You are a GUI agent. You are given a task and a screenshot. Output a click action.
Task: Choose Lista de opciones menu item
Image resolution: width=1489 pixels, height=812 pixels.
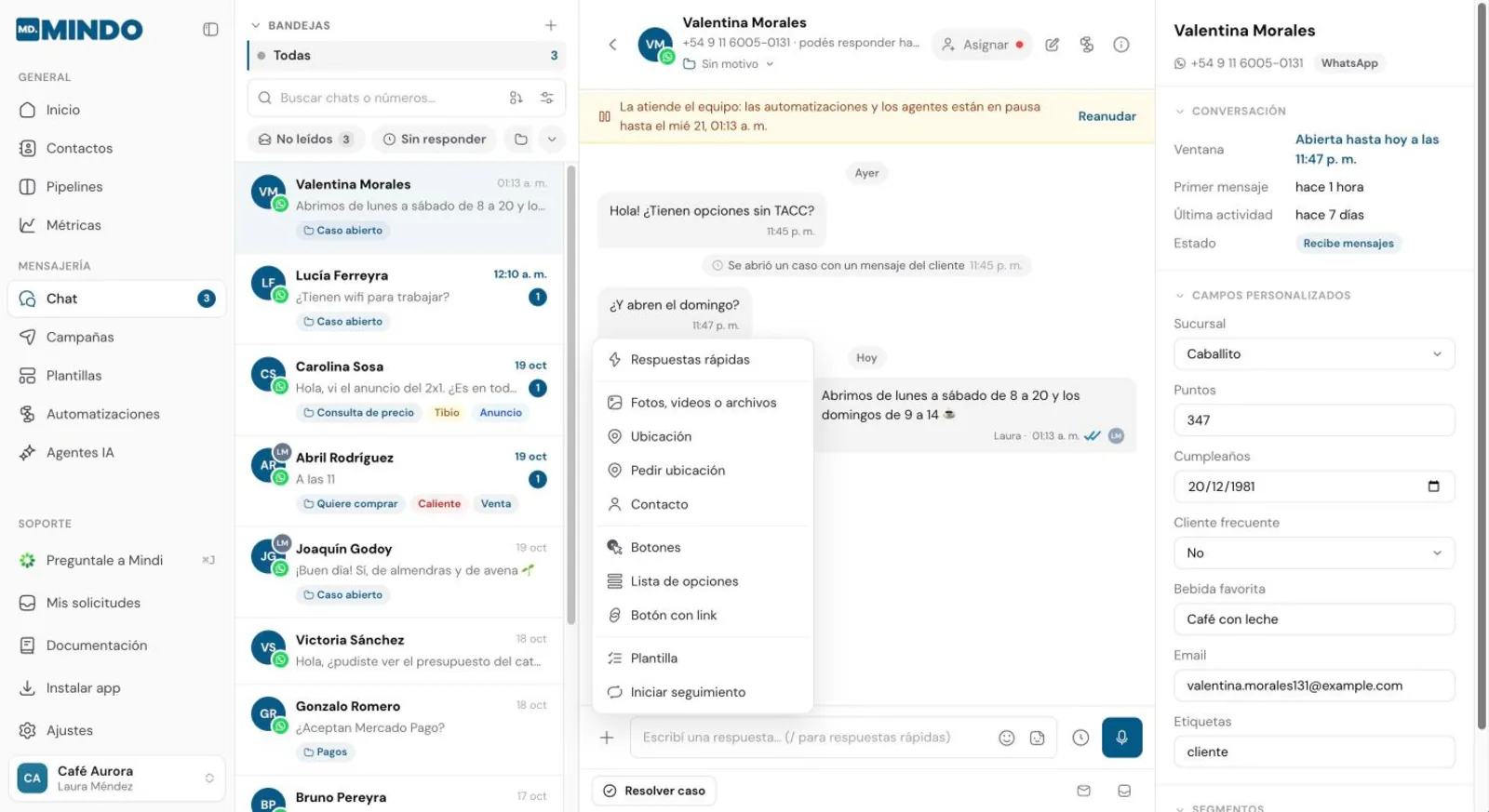coord(703,581)
